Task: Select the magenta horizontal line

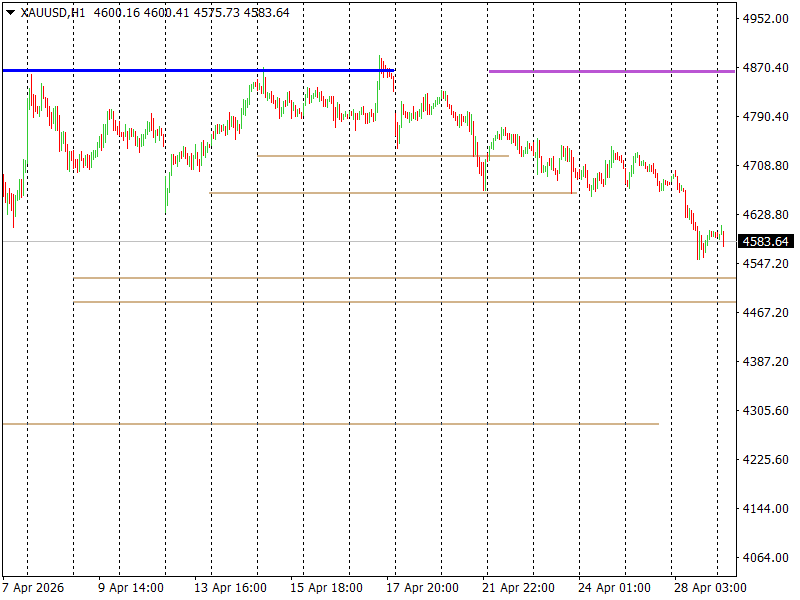Action: (x=610, y=72)
